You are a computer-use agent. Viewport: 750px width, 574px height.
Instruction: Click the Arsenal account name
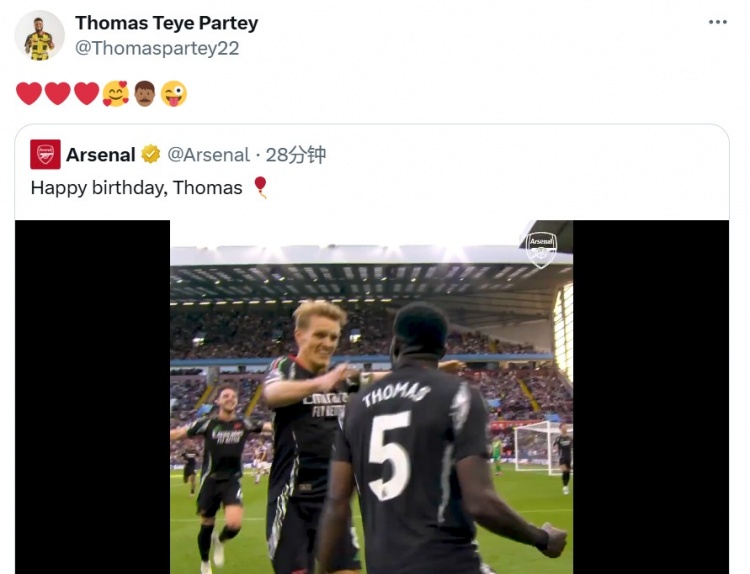[x=100, y=154]
